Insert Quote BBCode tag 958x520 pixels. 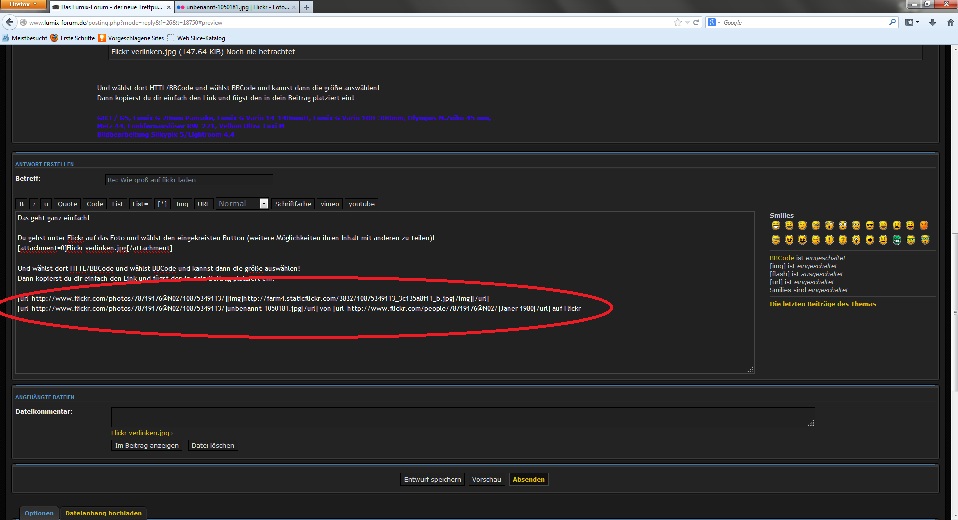pos(67,204)
